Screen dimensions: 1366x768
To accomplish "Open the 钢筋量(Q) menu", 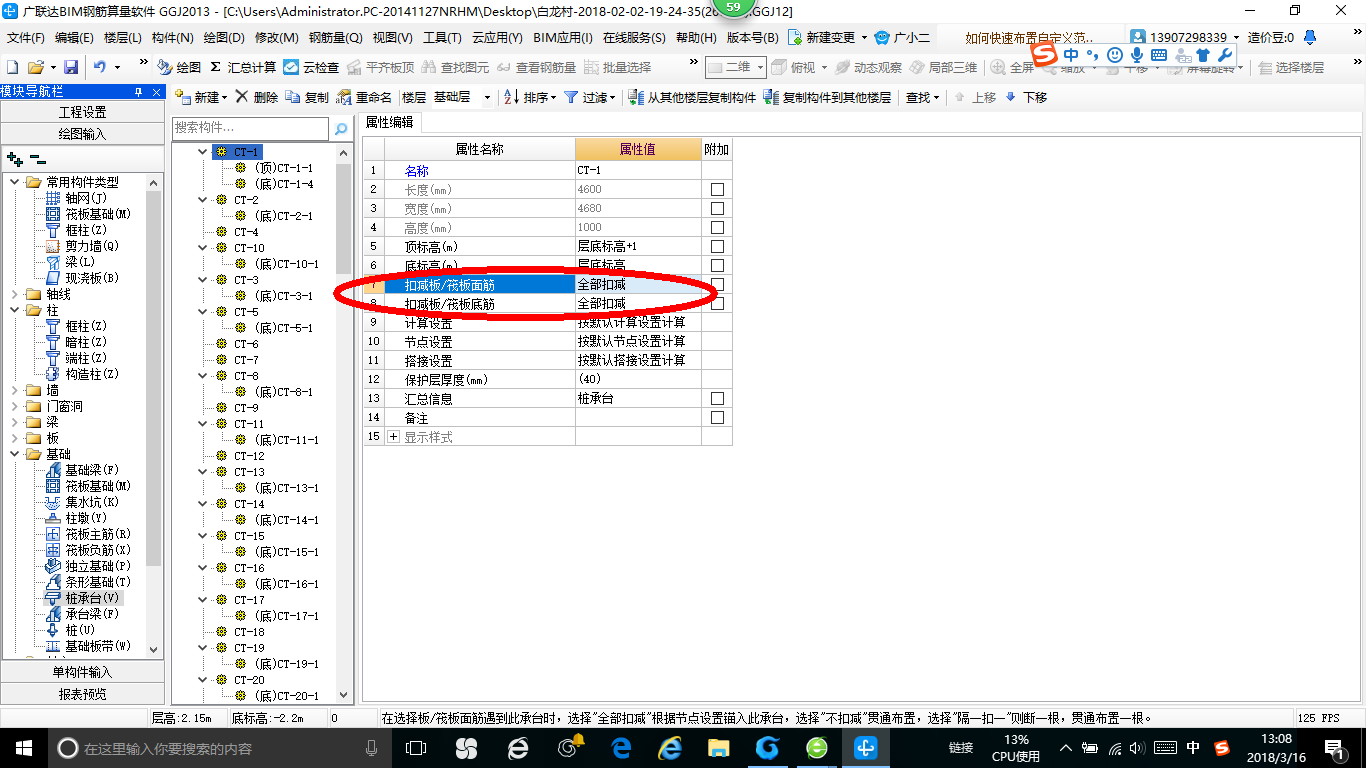I will point(335,37).
